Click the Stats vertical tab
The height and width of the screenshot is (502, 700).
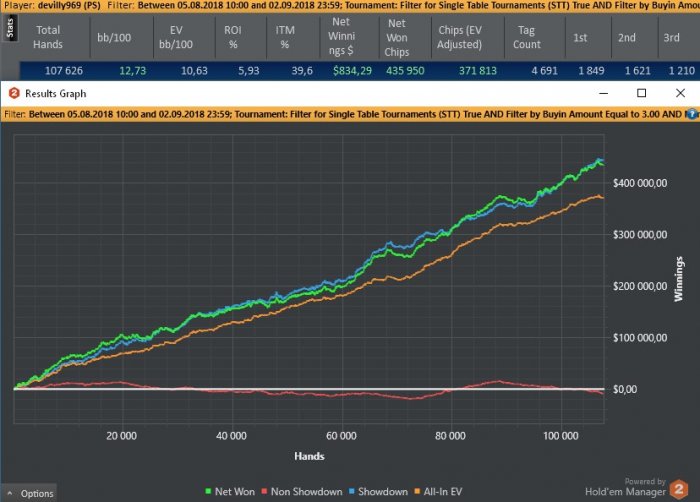tap(10, 28)
